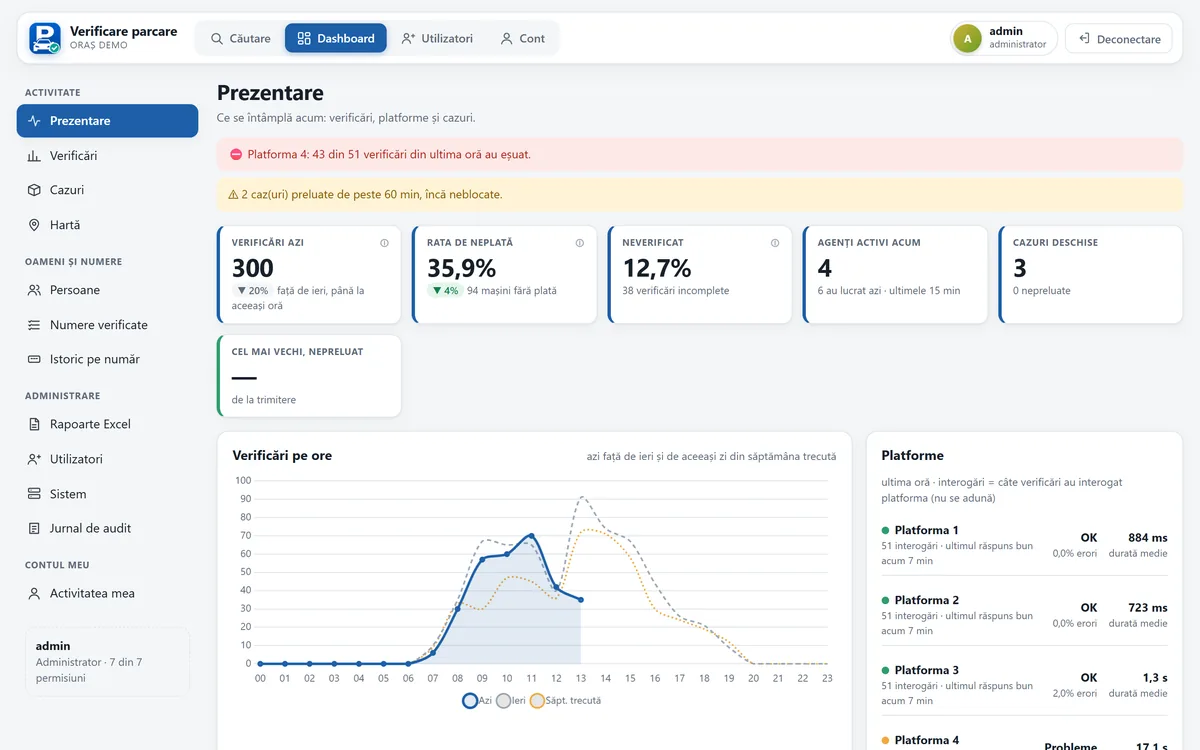
Task: Click the Verificare parcare app logo
Action: [x=45, y=38]
